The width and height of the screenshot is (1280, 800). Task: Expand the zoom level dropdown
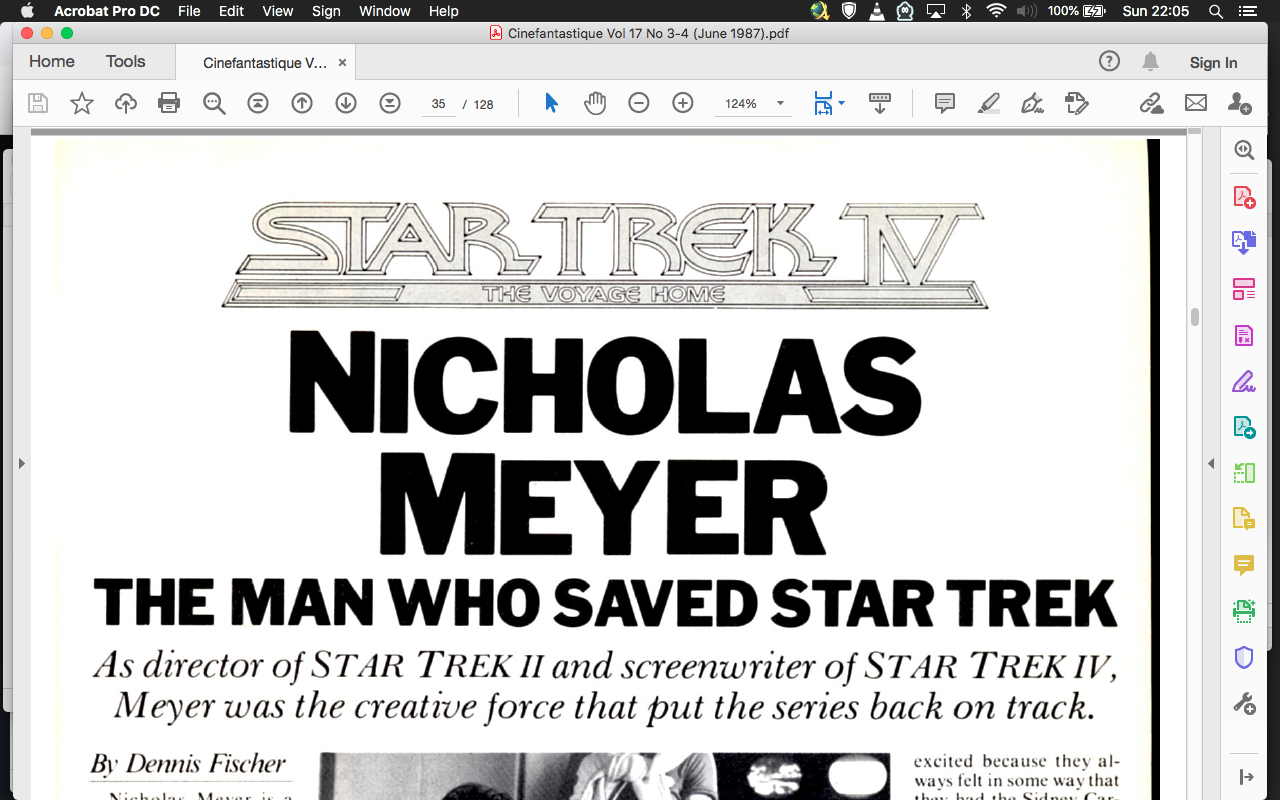tap(780, 103)
